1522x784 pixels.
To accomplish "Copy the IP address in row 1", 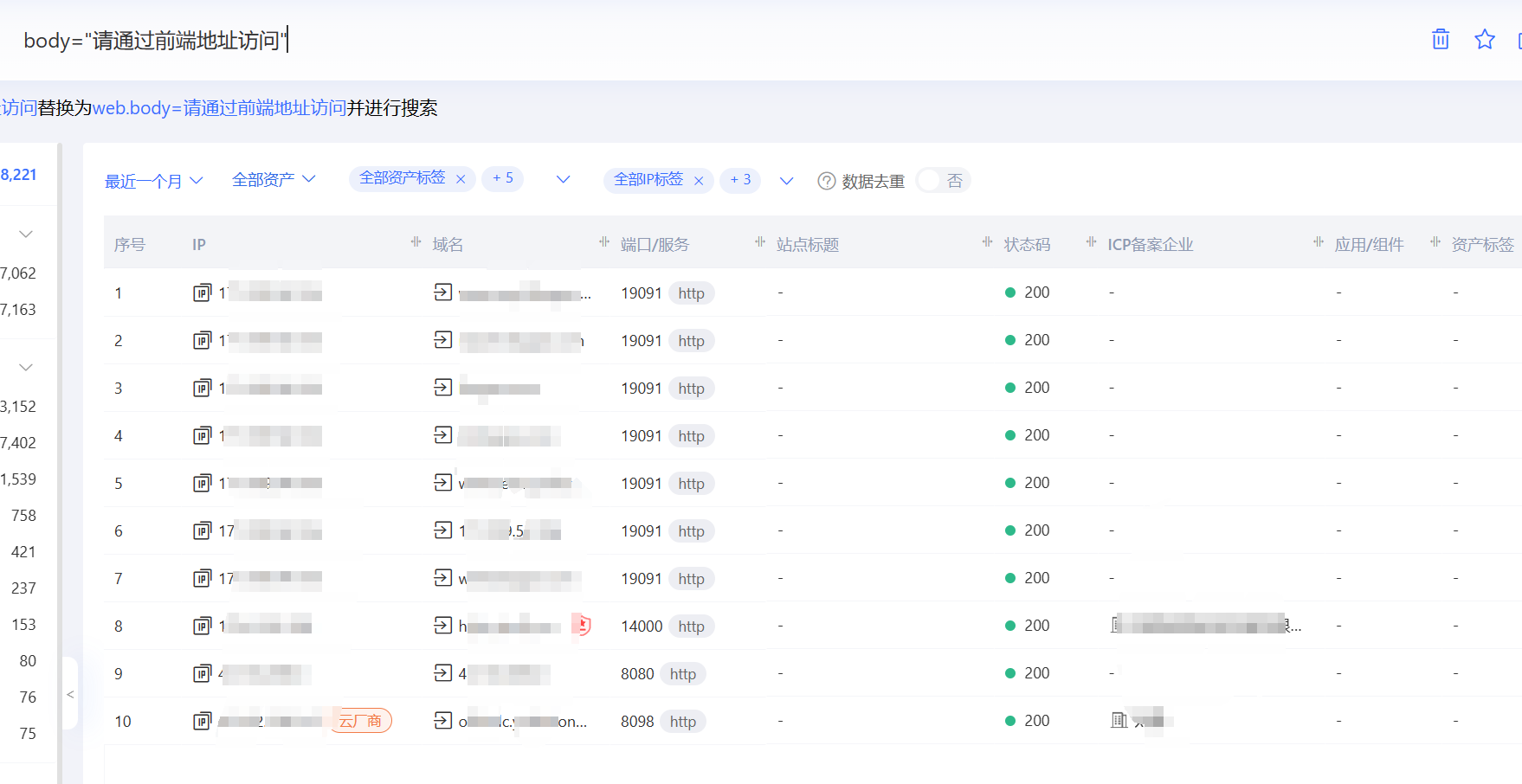I will pyautogui.click(x=202, y=292).
